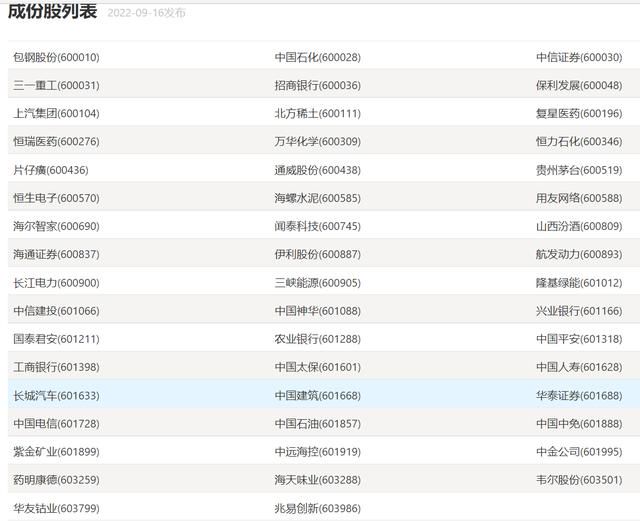640x521 pixels.
Task: Click 万华化学(600309)
Action: coord(318,141)
